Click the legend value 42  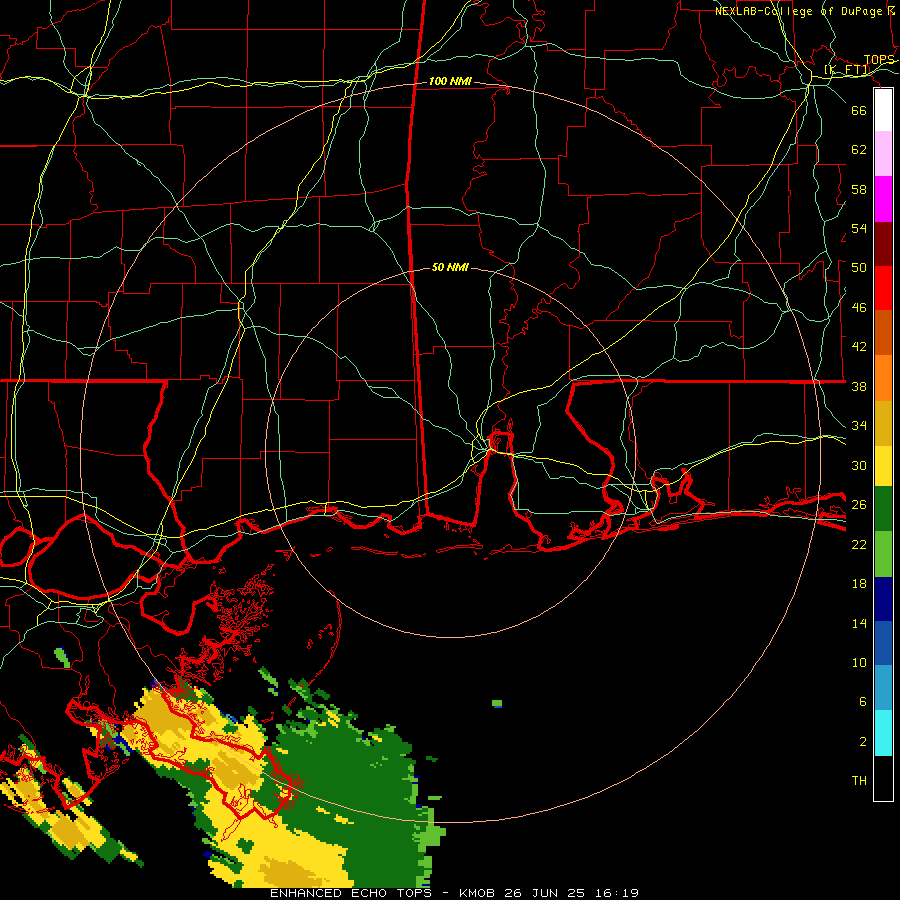pyautogui.click(x=859, y=347)
